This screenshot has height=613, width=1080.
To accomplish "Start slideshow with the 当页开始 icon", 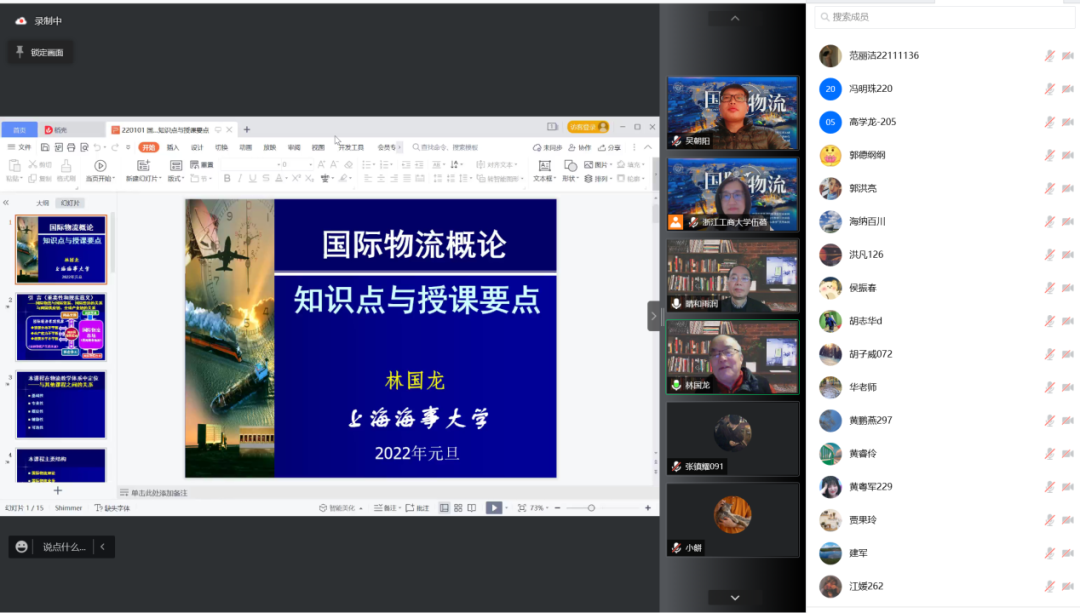I will 100,165.
